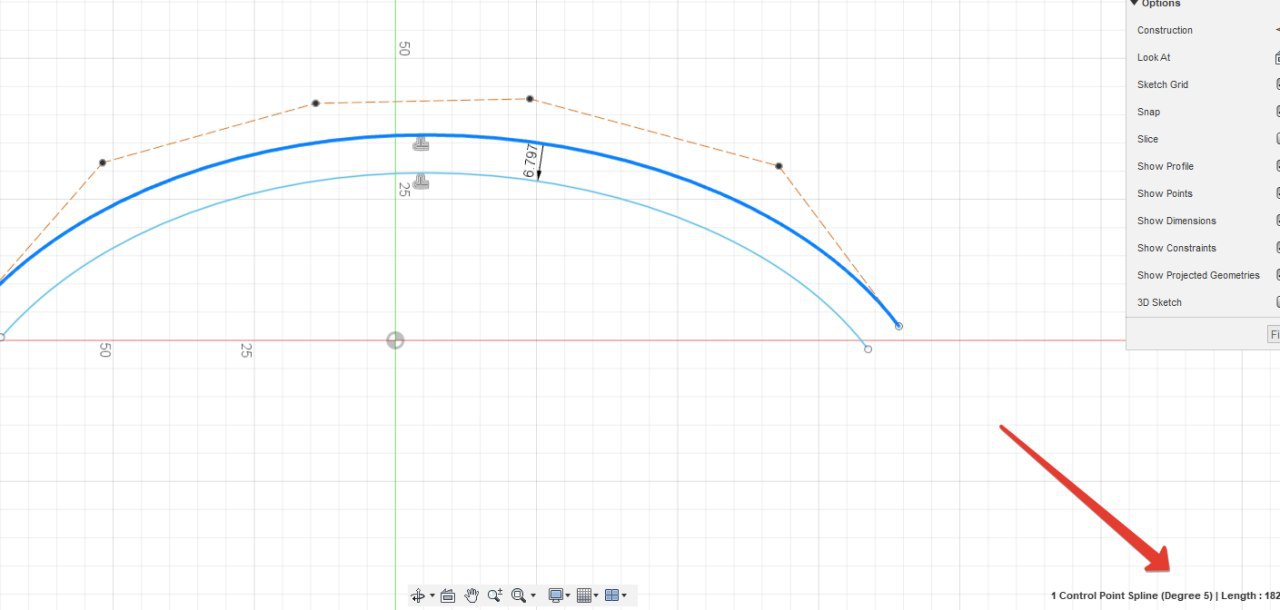Click the Sketch Grid option label
The height and width of the screenshot is (610, 1280).
coord(1163,85)
